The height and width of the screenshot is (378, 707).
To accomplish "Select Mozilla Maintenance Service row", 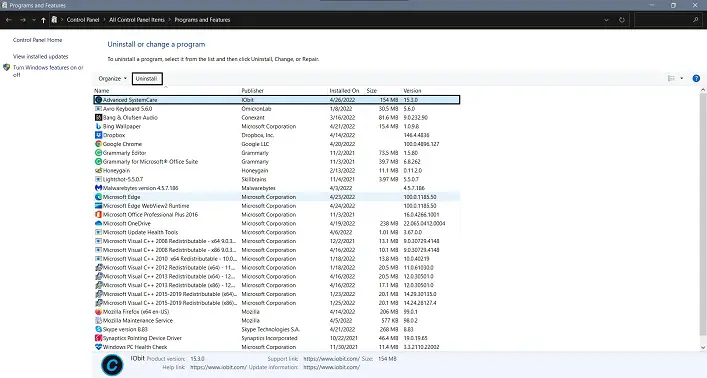I will pos(276,321).
